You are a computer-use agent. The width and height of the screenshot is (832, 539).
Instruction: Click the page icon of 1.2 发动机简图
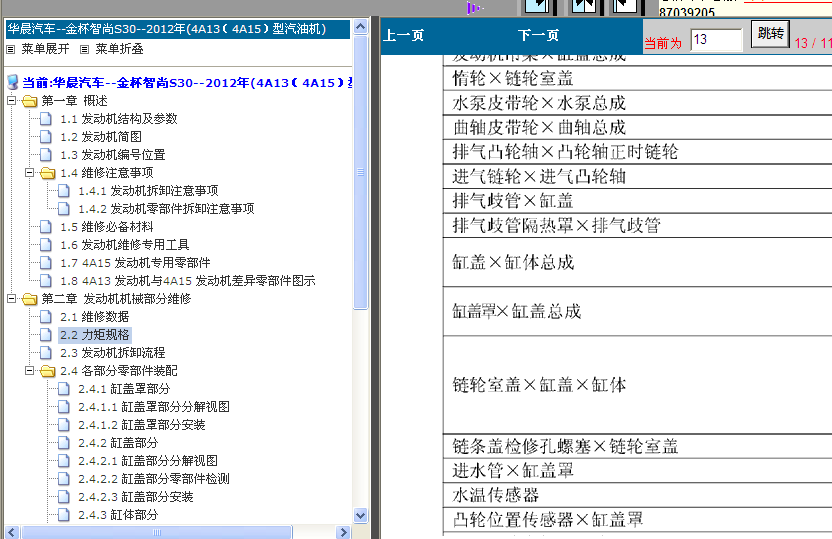click(46, 137)
